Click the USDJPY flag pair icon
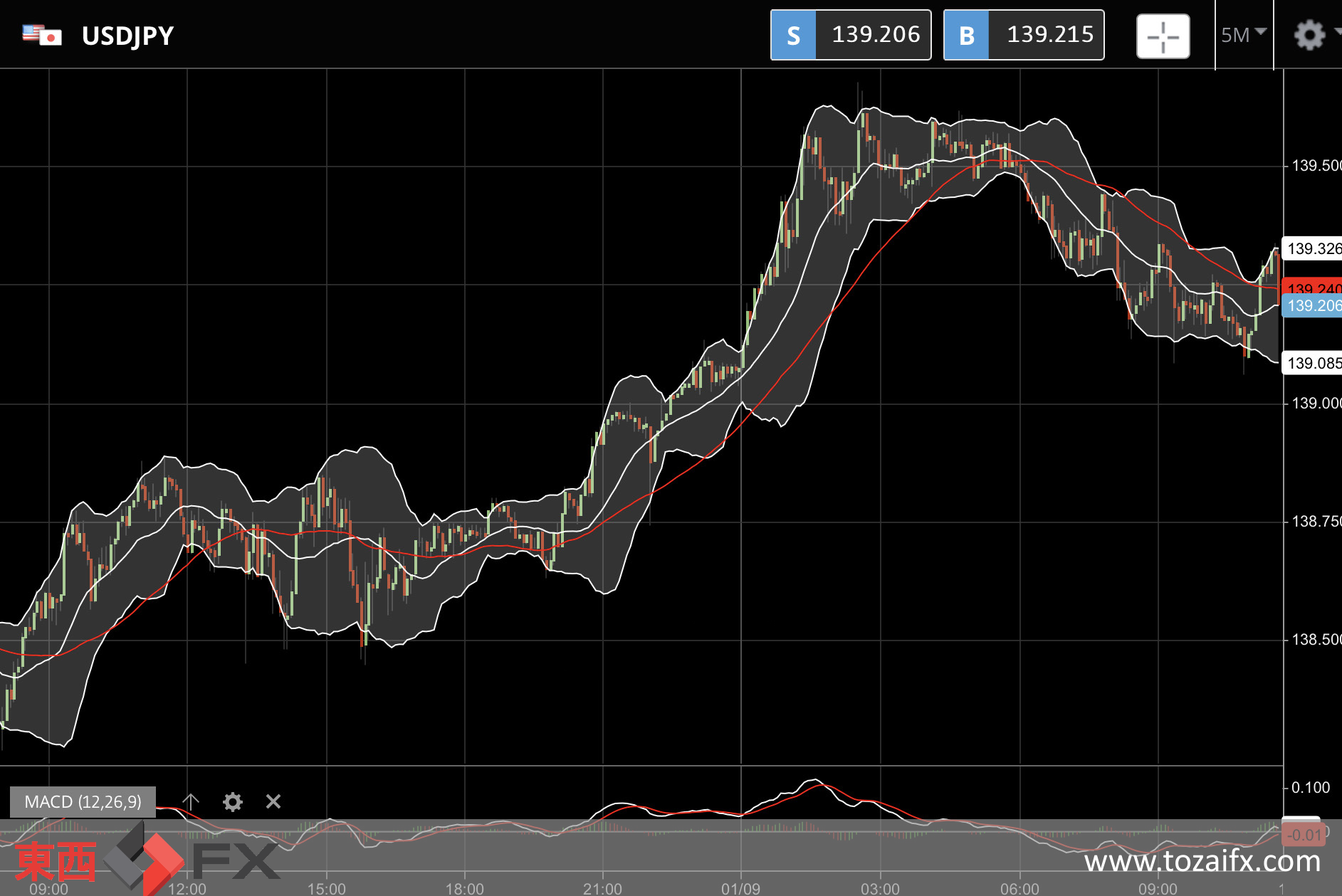The image size is (1342, 896). point(42,35)
